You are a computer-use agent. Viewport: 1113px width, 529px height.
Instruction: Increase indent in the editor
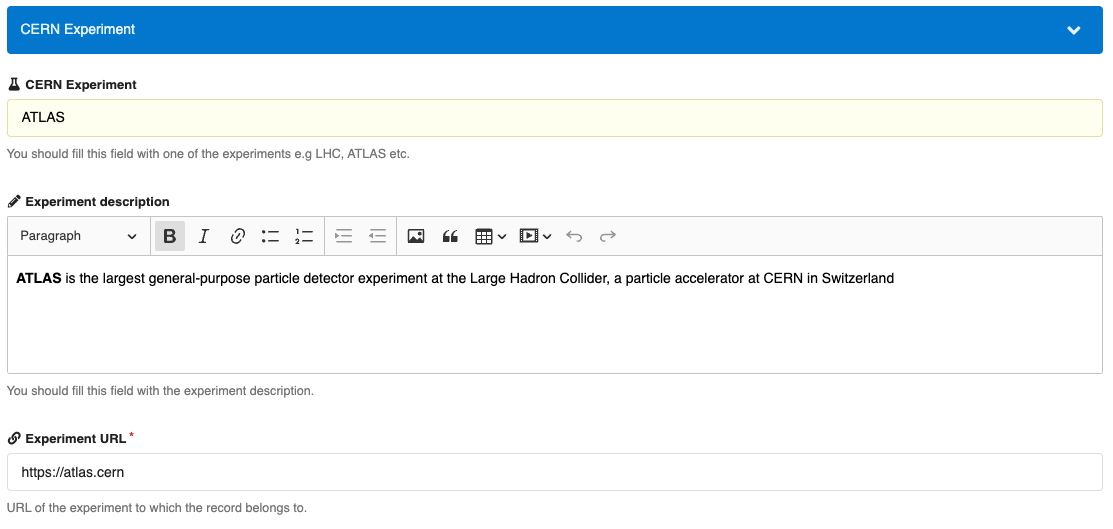(344, 236)
